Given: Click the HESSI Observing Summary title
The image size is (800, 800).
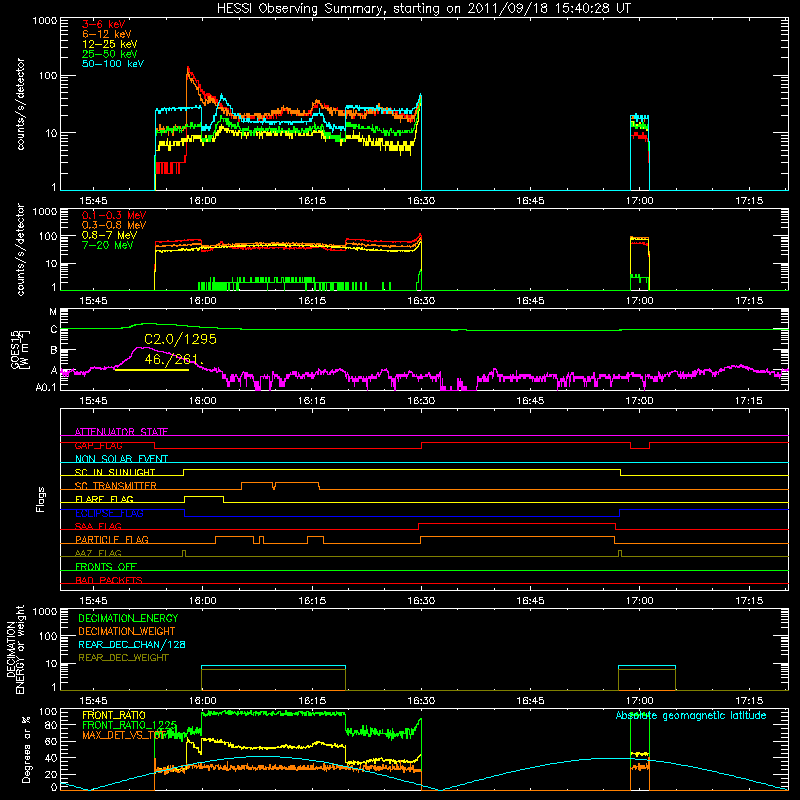Looking at the screenshot, I should pyautogui.click(x=423, y=9).
